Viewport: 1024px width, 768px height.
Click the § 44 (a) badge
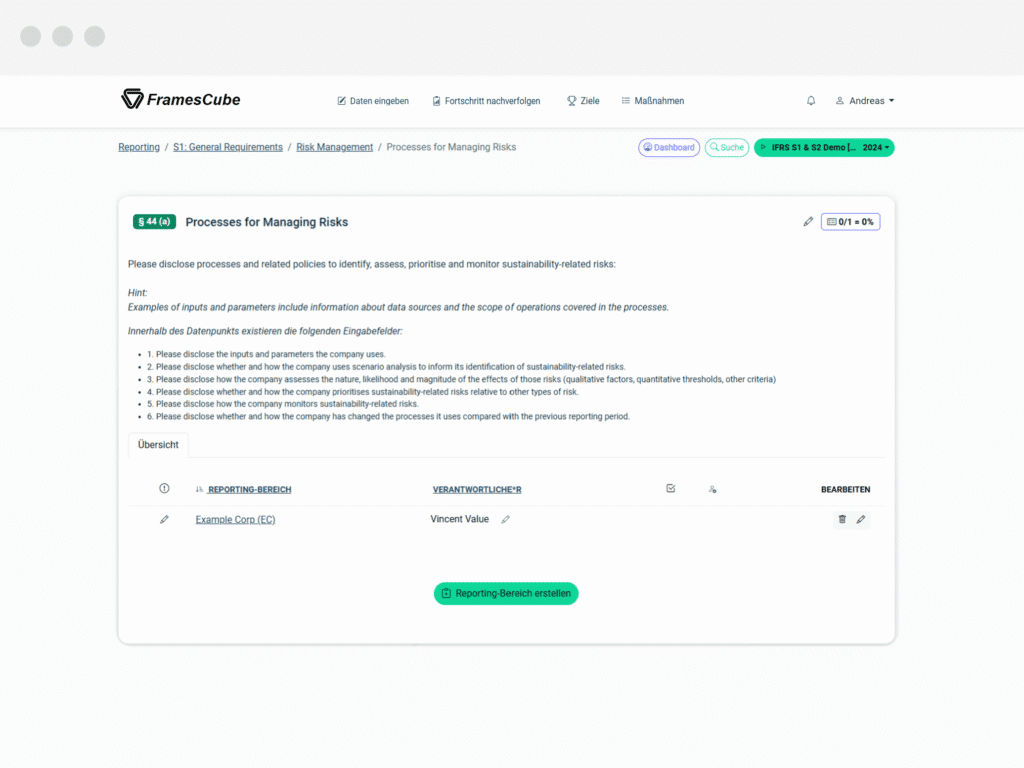(154, 221)
